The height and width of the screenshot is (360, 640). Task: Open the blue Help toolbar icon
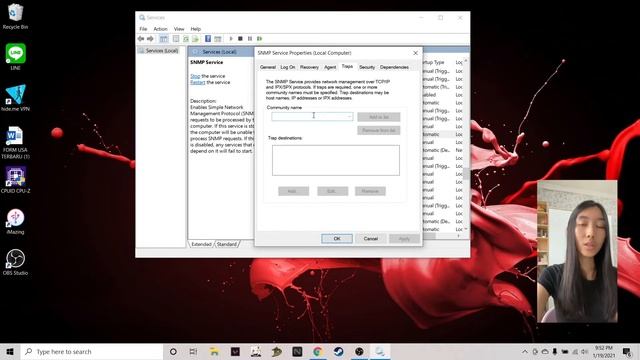(208, 38)
